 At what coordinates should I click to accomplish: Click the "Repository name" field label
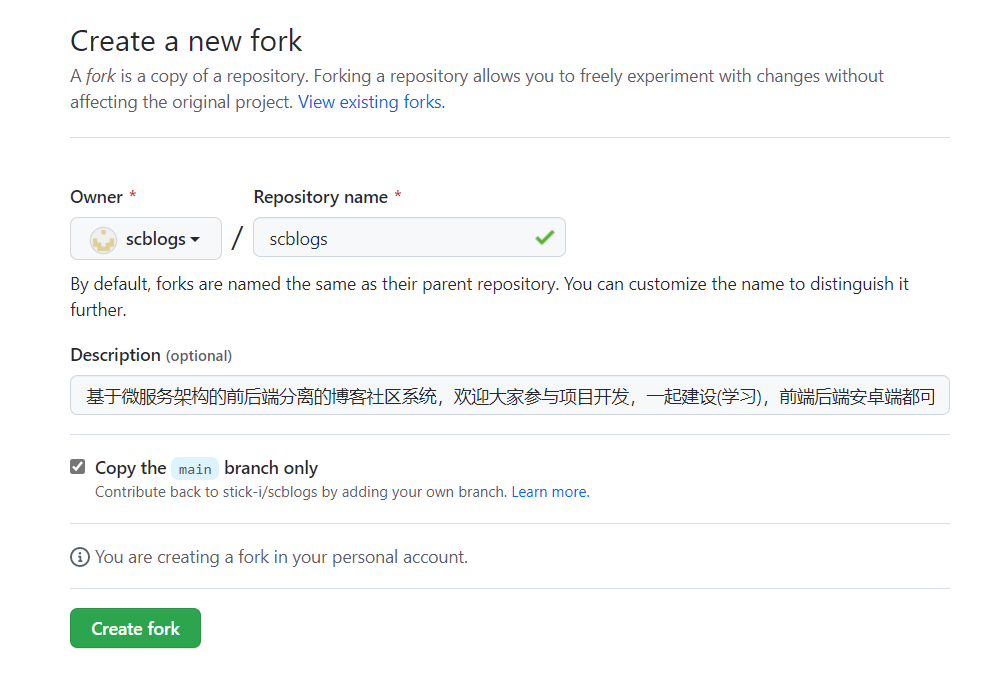320,197
